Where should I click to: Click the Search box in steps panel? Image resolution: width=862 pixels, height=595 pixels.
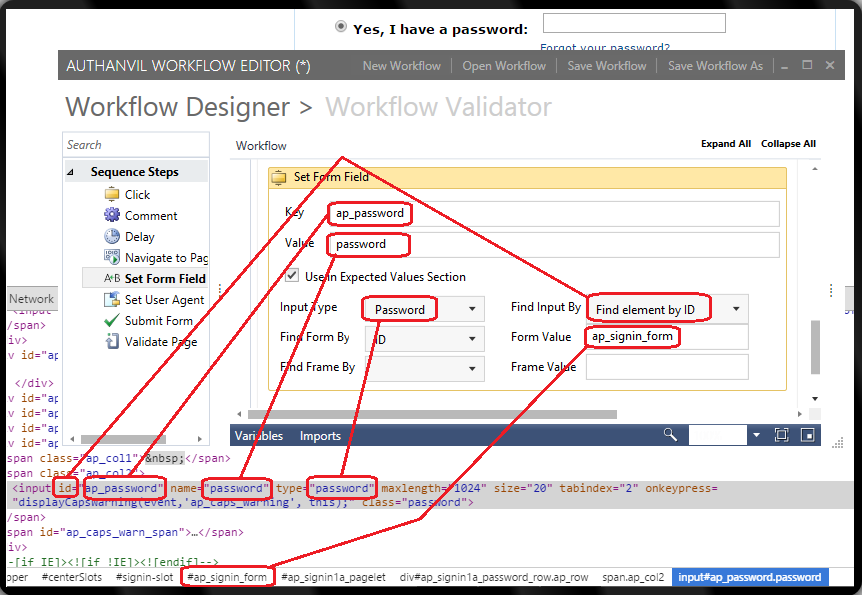[x=136, y=145]
